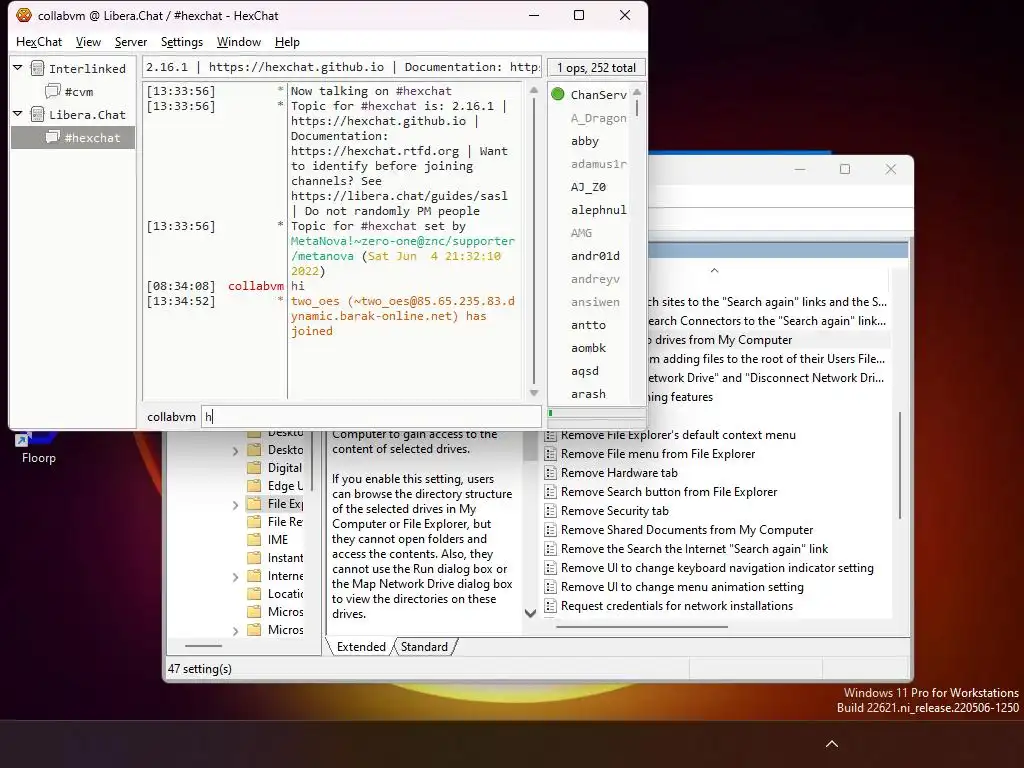Screen dimensions: 1024x768
Task: Click the File Explorer folder icon in tree
Action: pyautogui.click(x=254, y=504)
